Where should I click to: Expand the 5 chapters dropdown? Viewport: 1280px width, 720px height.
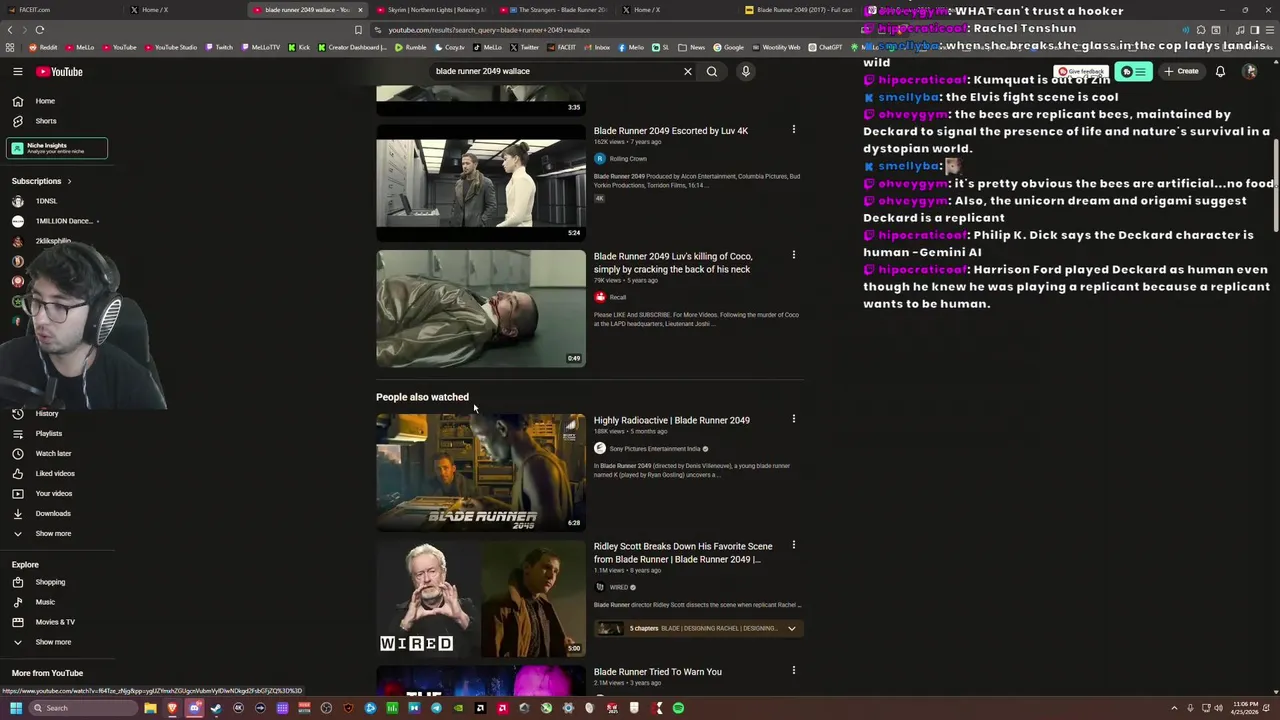pyautogui.click(x=791, y=628)
